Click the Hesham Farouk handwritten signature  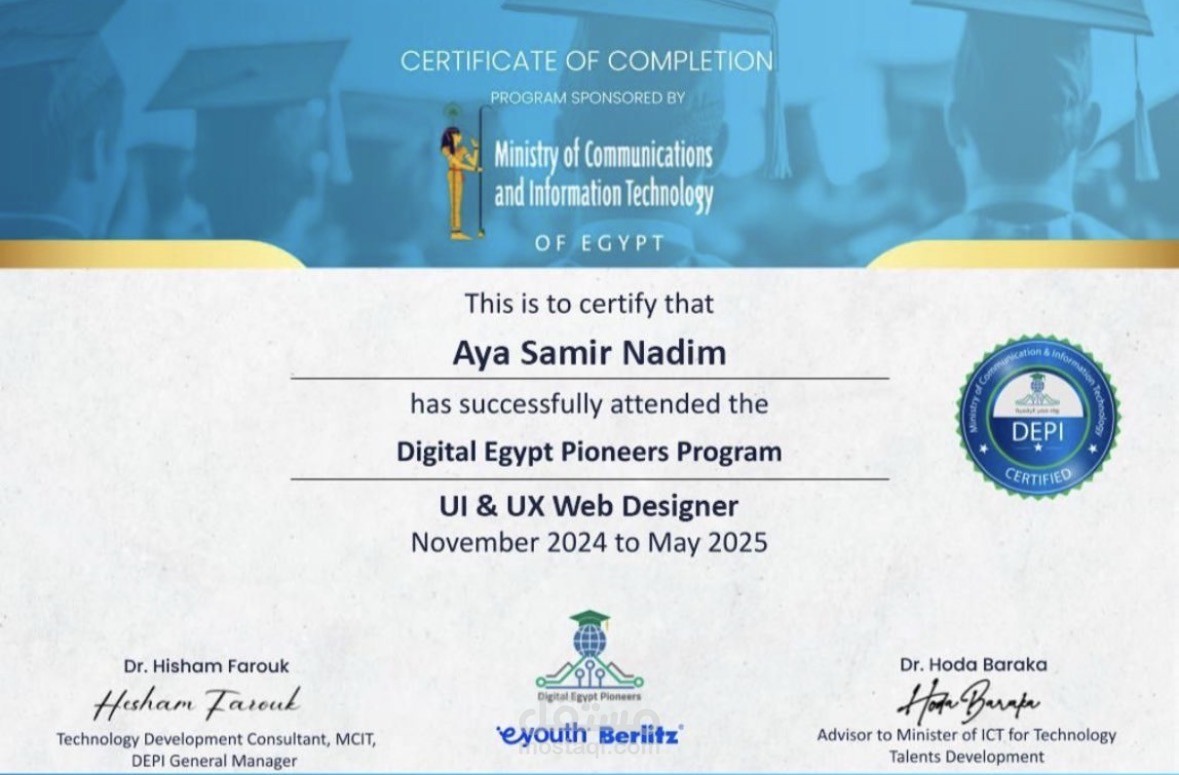pyautogui.click(x=198, y=702)
